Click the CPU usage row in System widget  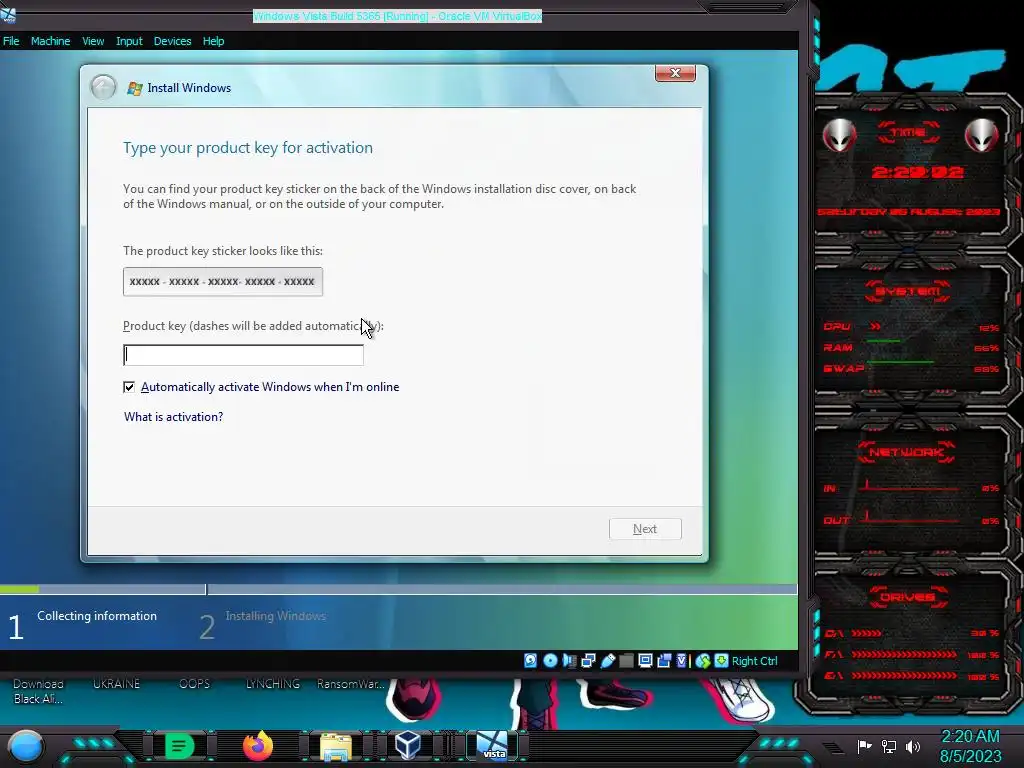(x=911, y=327)
